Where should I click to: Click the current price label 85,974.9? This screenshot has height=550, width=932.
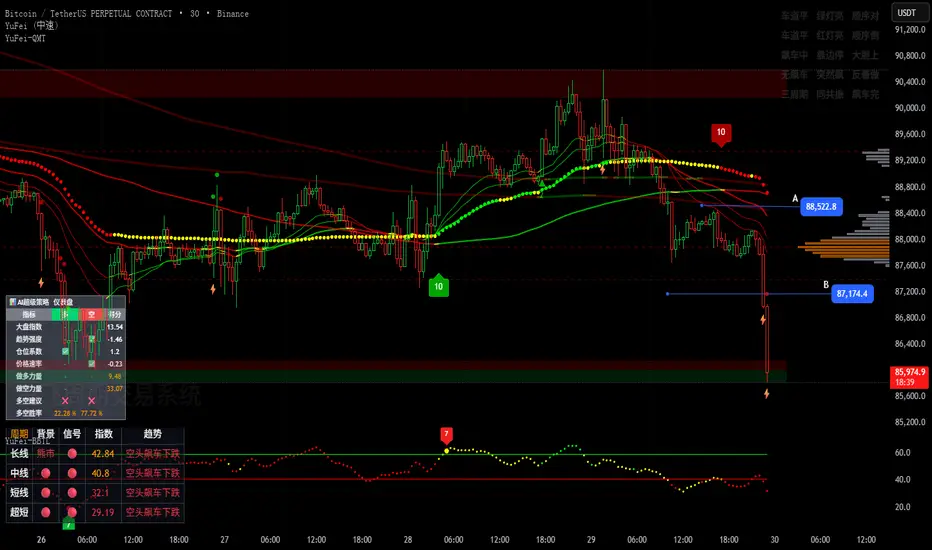(909, 377)
